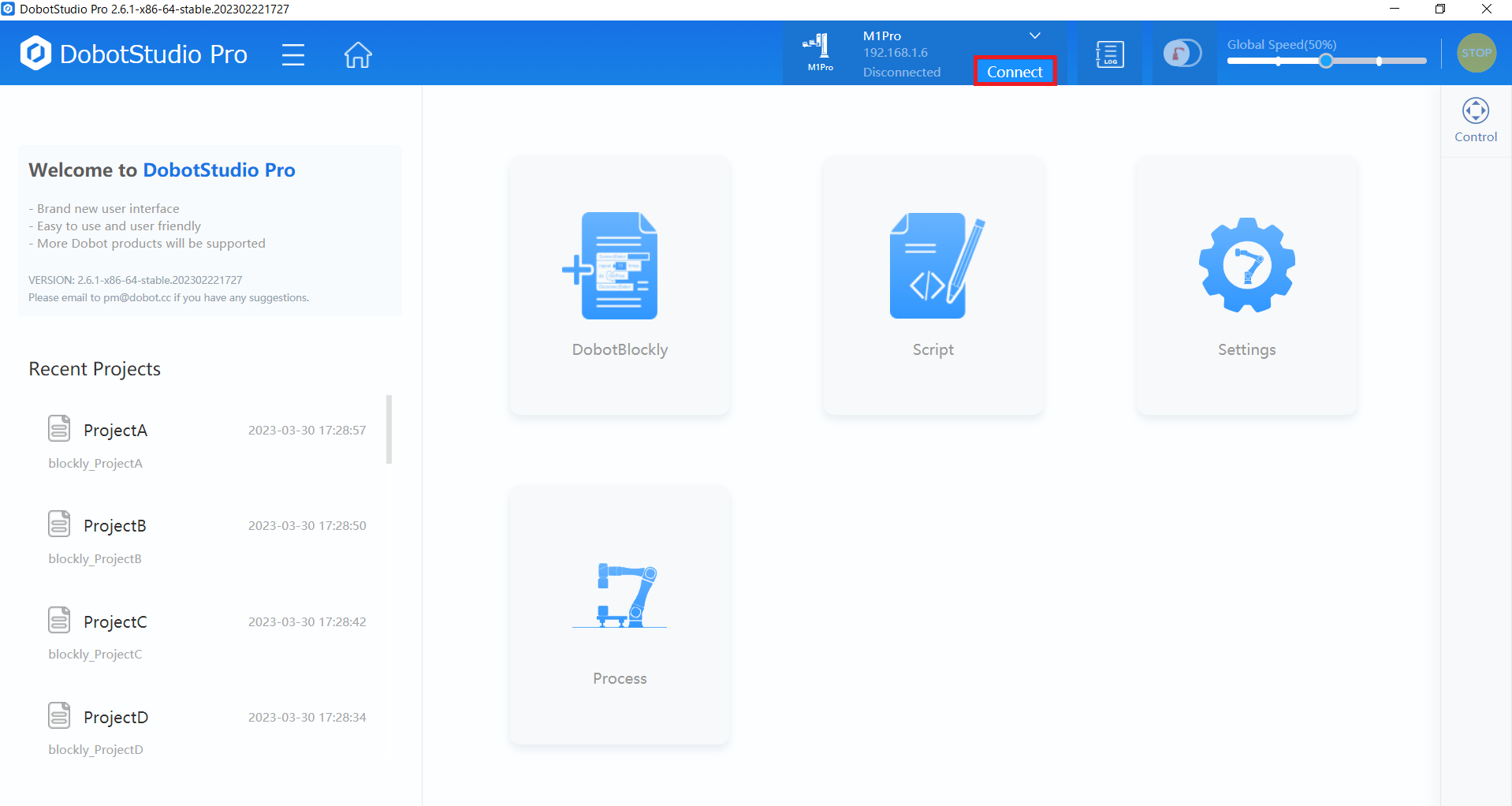Go to the Home page icon
Image resolution: width=1512 pixels, height=806 pixels.
click(358, 54)
